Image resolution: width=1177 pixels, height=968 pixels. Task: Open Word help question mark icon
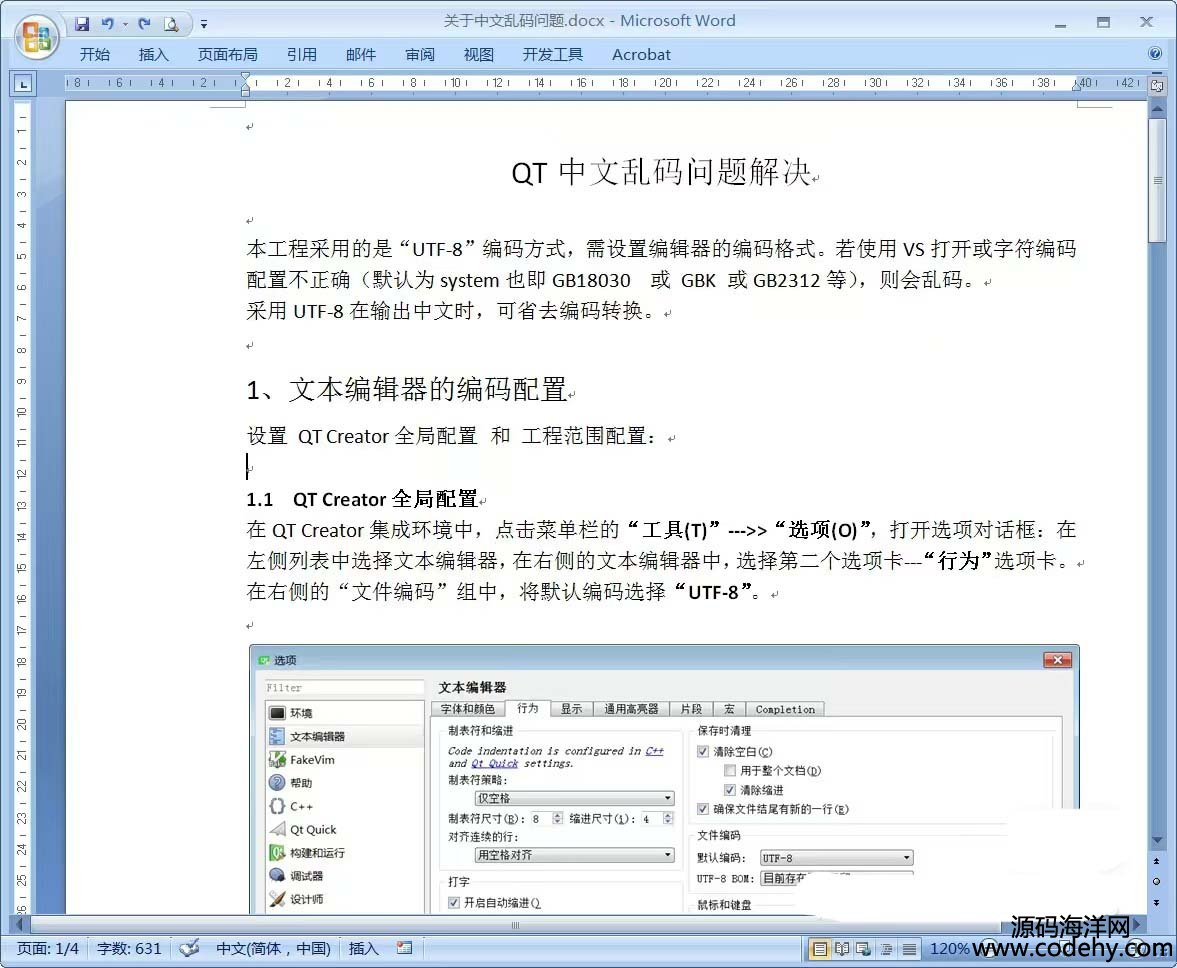tap(1155, 53)
